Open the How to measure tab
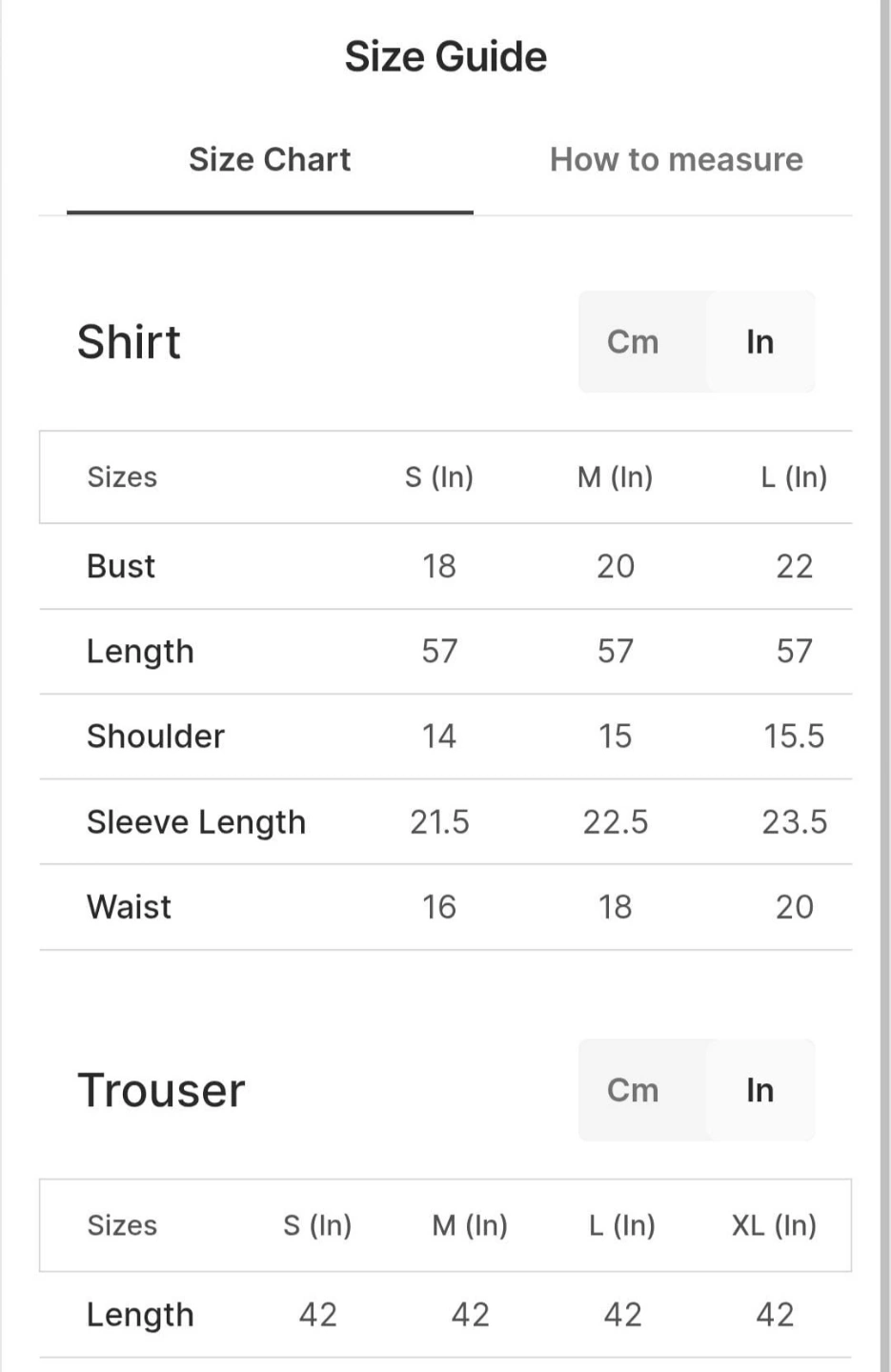This screenshot has width=891, height=1372. pos(676,159)
